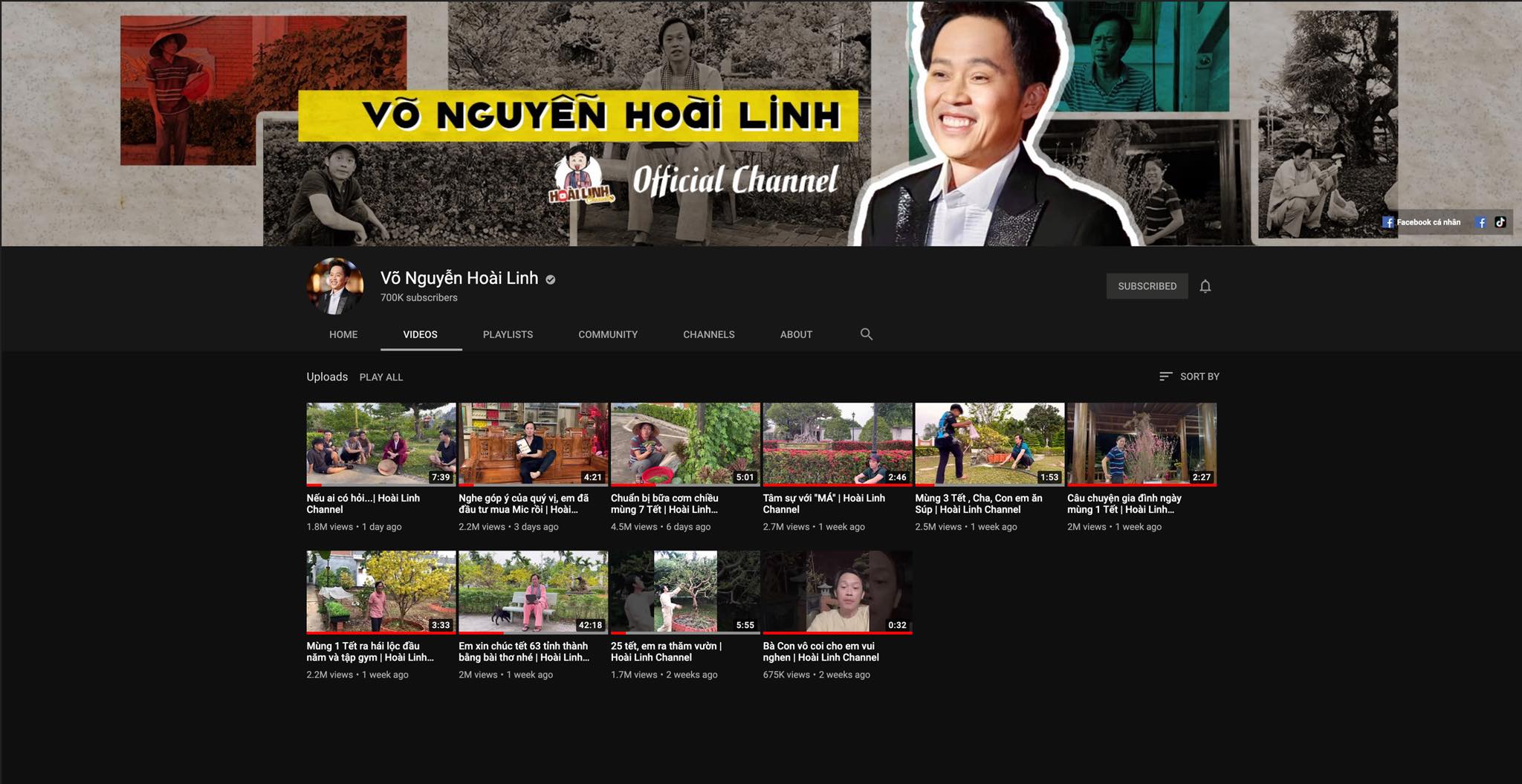Switch to the Community tab
Viewport: 1522px width, 784px height.
click(x=608, y=334)
